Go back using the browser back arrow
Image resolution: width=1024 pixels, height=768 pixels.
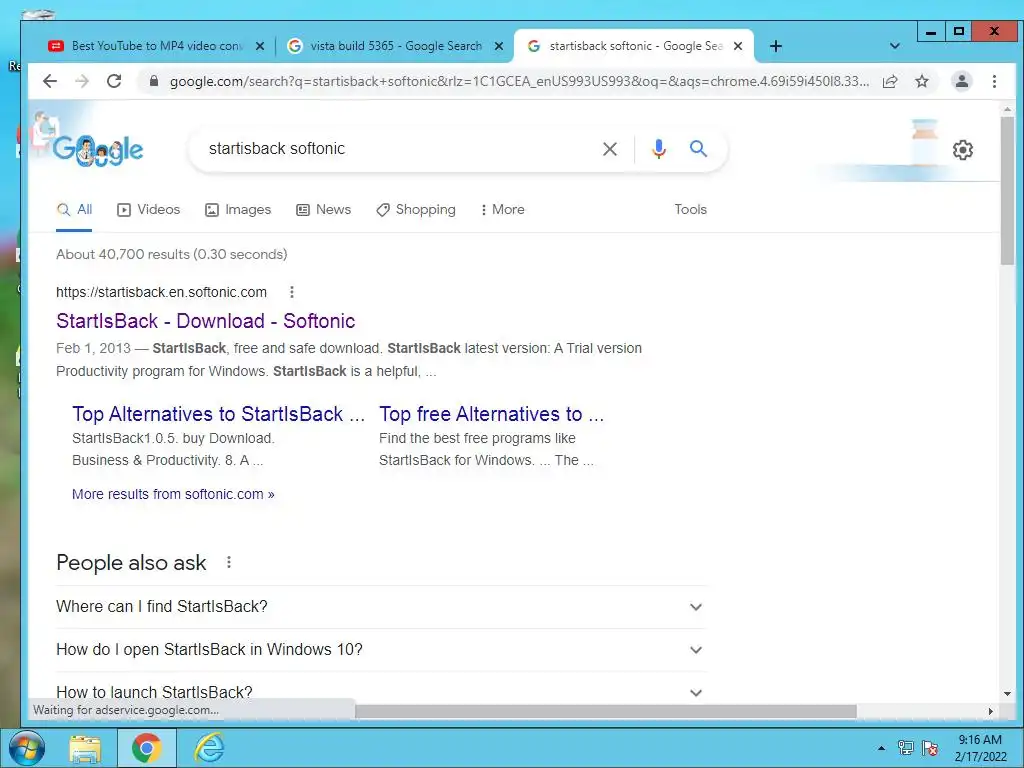(x=50, y=81)
